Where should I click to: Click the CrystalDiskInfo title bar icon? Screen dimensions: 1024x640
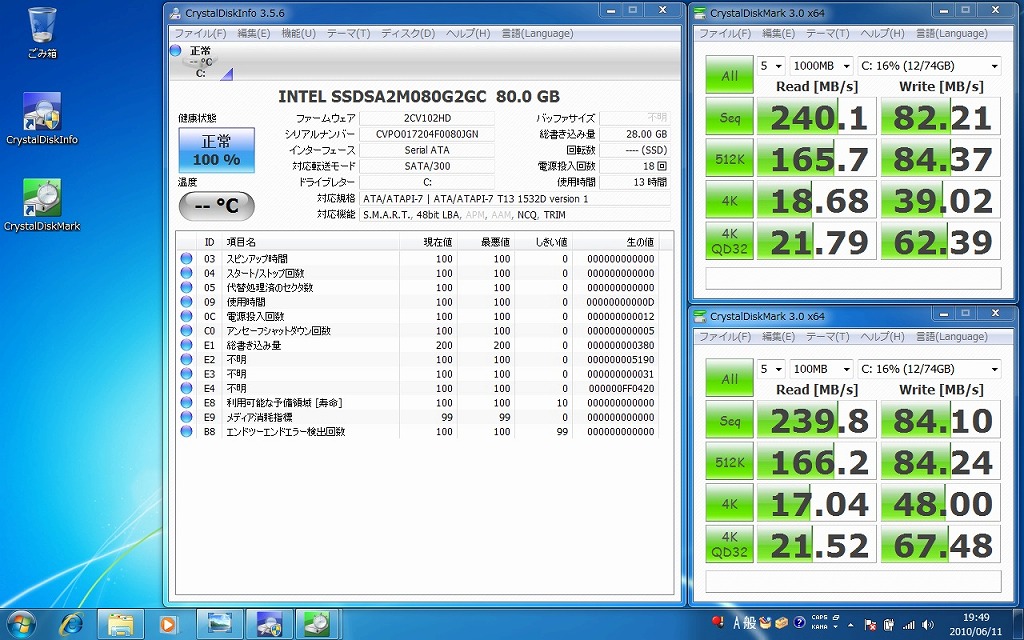[174, 12]
